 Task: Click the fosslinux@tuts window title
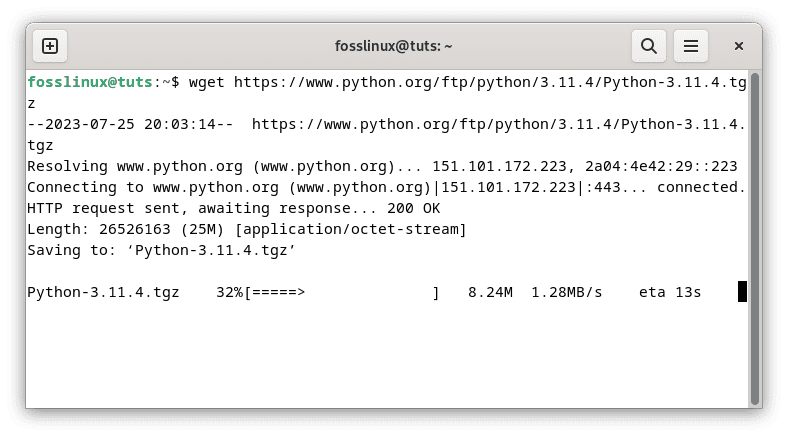pyautogui.click(x=393, y=46)
